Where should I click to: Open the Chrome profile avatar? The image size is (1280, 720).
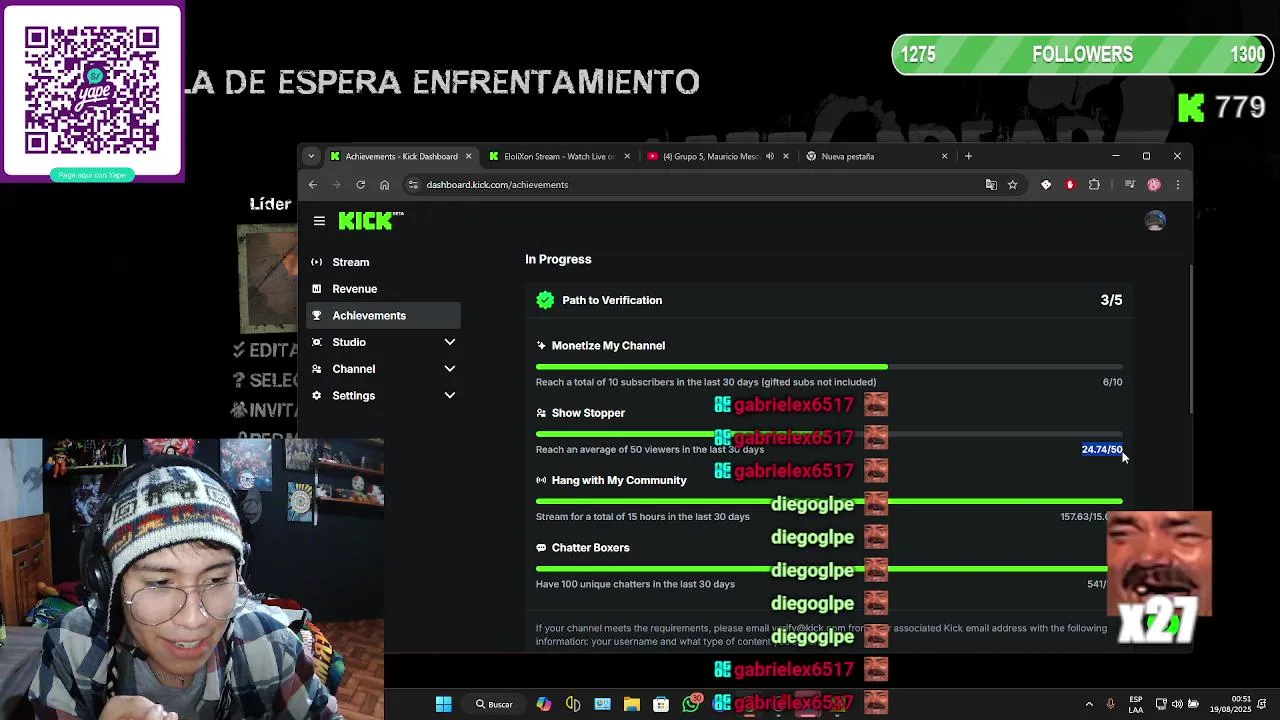(1154, 184)
